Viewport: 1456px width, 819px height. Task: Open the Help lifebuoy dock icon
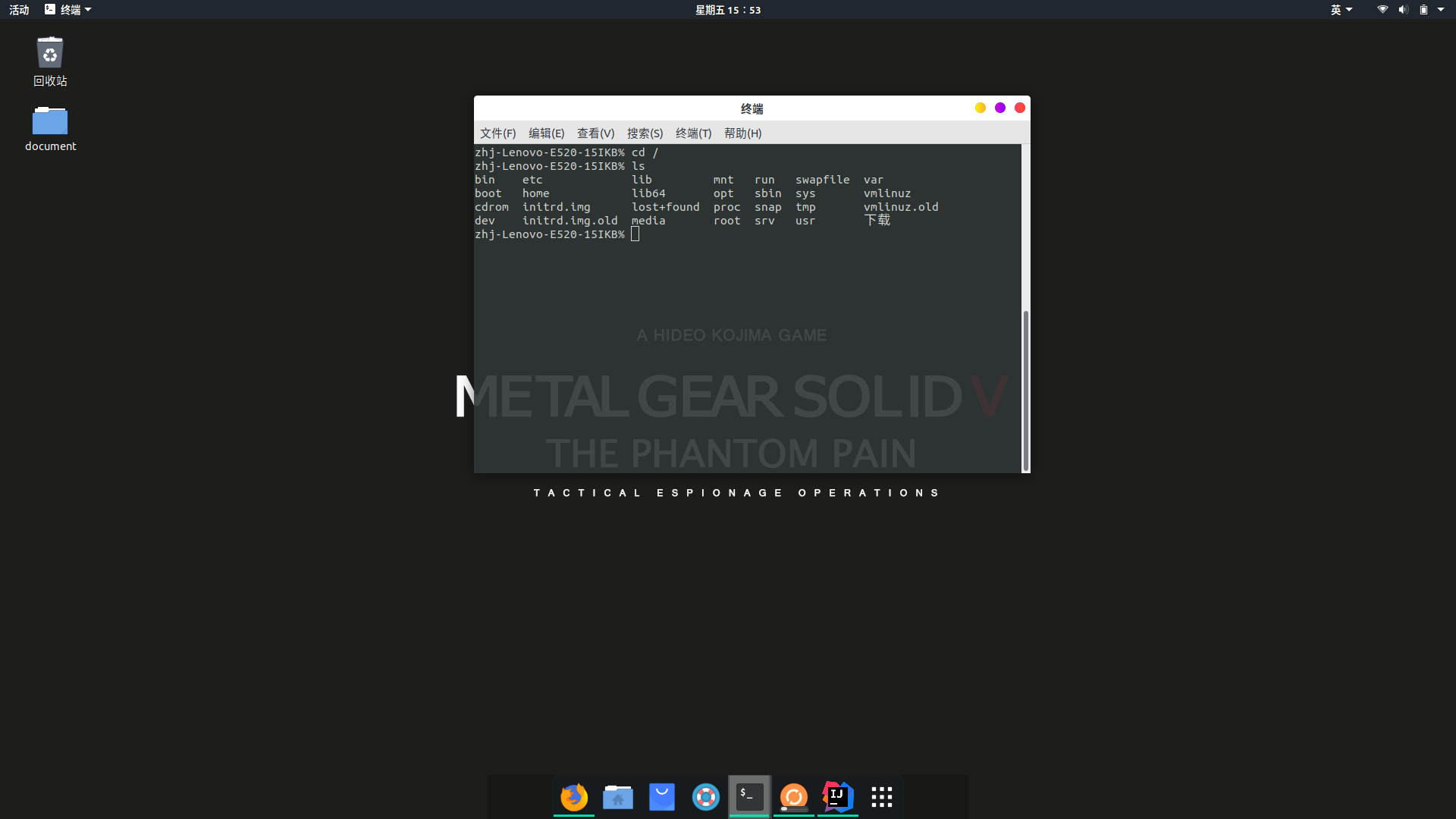(706, 797)
